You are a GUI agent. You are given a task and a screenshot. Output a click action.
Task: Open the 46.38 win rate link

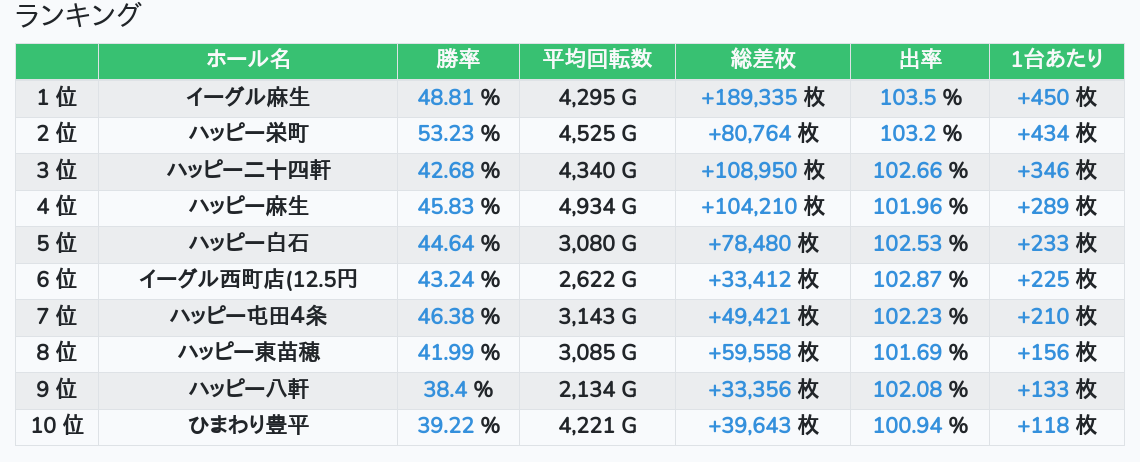[446, 316]
